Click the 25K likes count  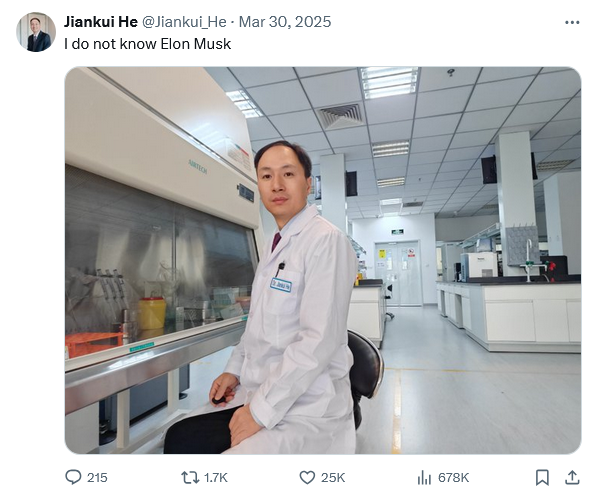point(333,478)
